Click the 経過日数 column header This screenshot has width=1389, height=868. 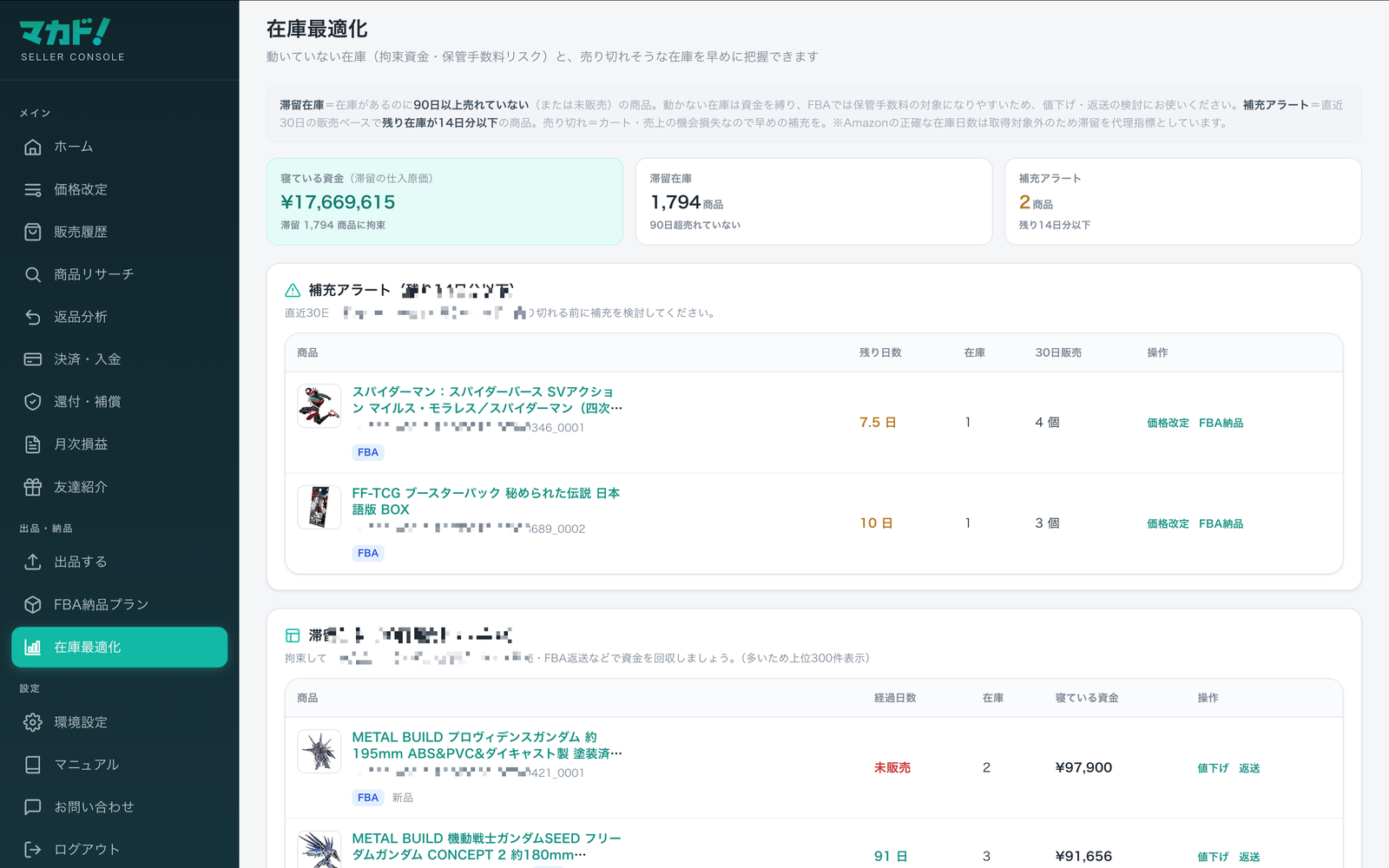895,698
